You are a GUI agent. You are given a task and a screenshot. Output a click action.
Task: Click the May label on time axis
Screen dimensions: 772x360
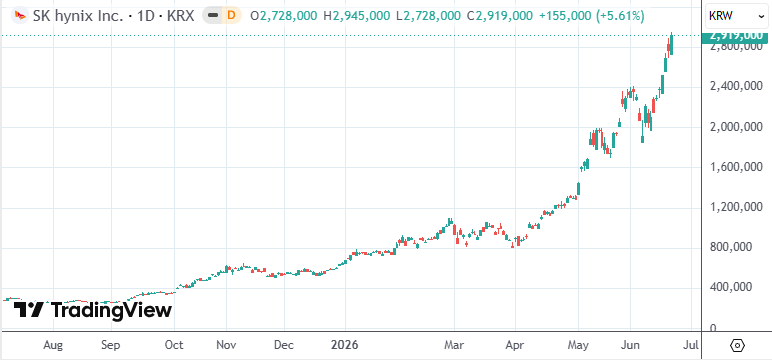pyautogui.click(x=579, y=345)
